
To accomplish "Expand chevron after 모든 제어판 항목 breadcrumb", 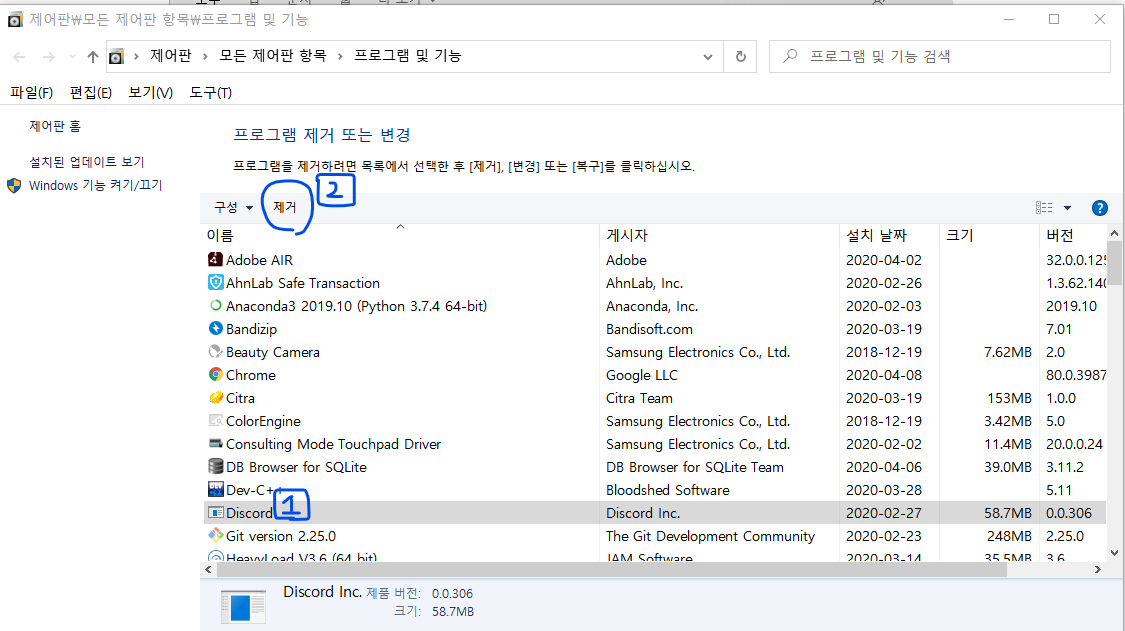I will click(x=340, y=56).
